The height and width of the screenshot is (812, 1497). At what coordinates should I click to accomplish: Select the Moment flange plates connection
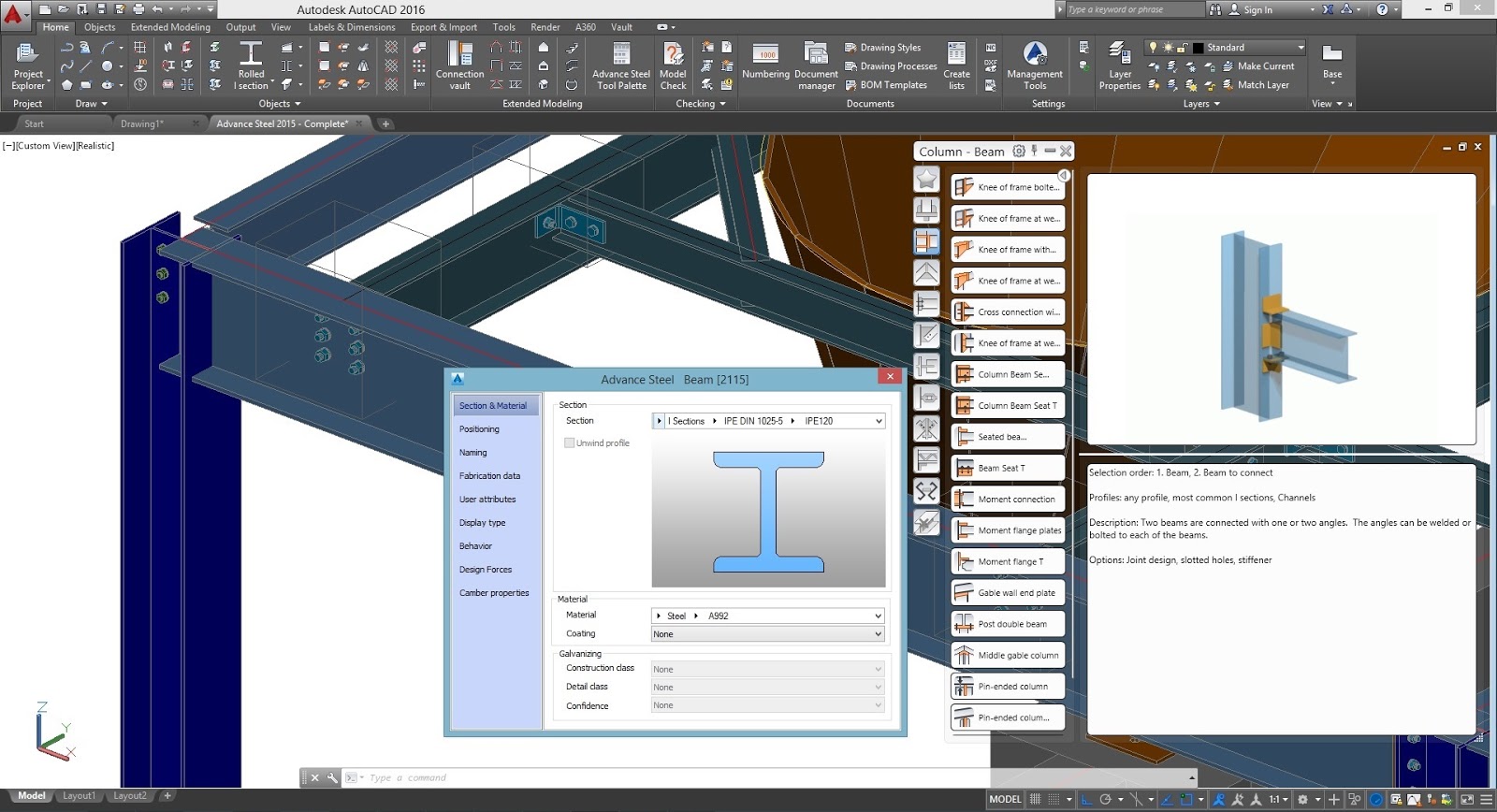pyautogui.click(x=1008, y=530)
